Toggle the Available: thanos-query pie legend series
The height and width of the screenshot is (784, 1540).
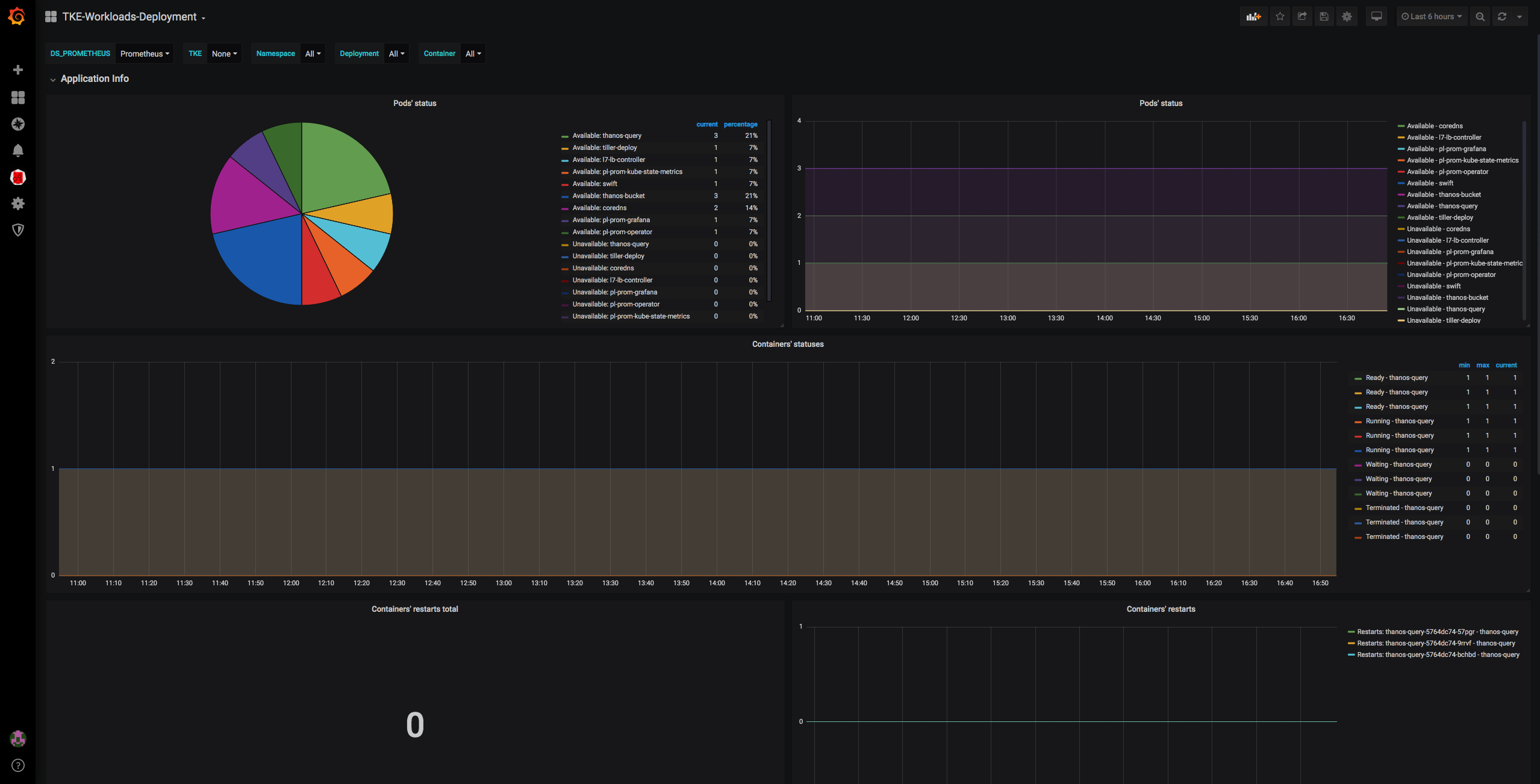point(606,136)
